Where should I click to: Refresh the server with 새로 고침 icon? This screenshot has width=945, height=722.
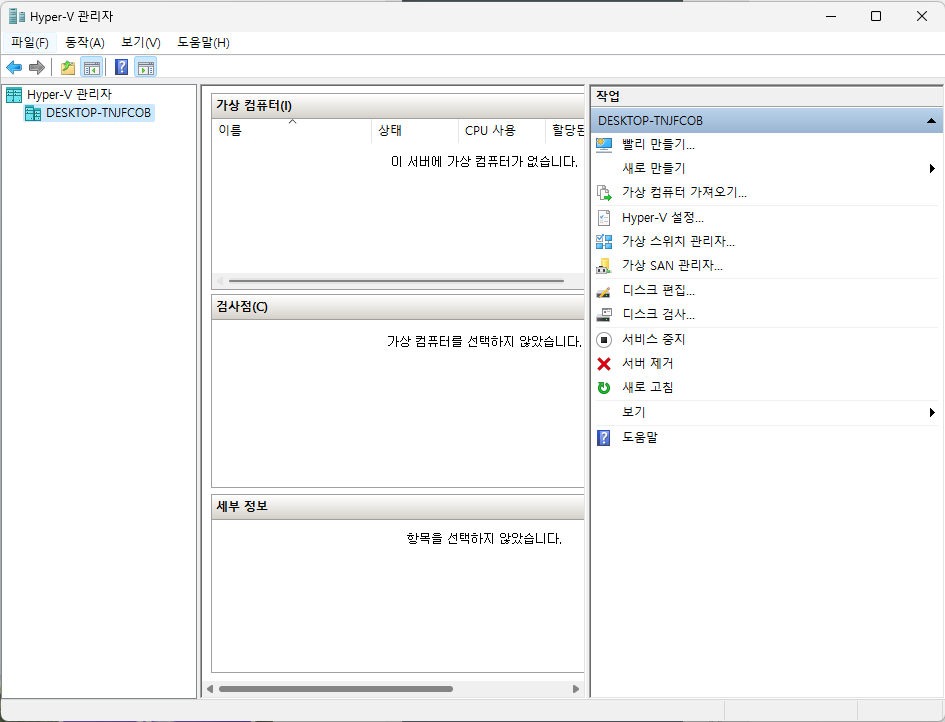[604, 388]
